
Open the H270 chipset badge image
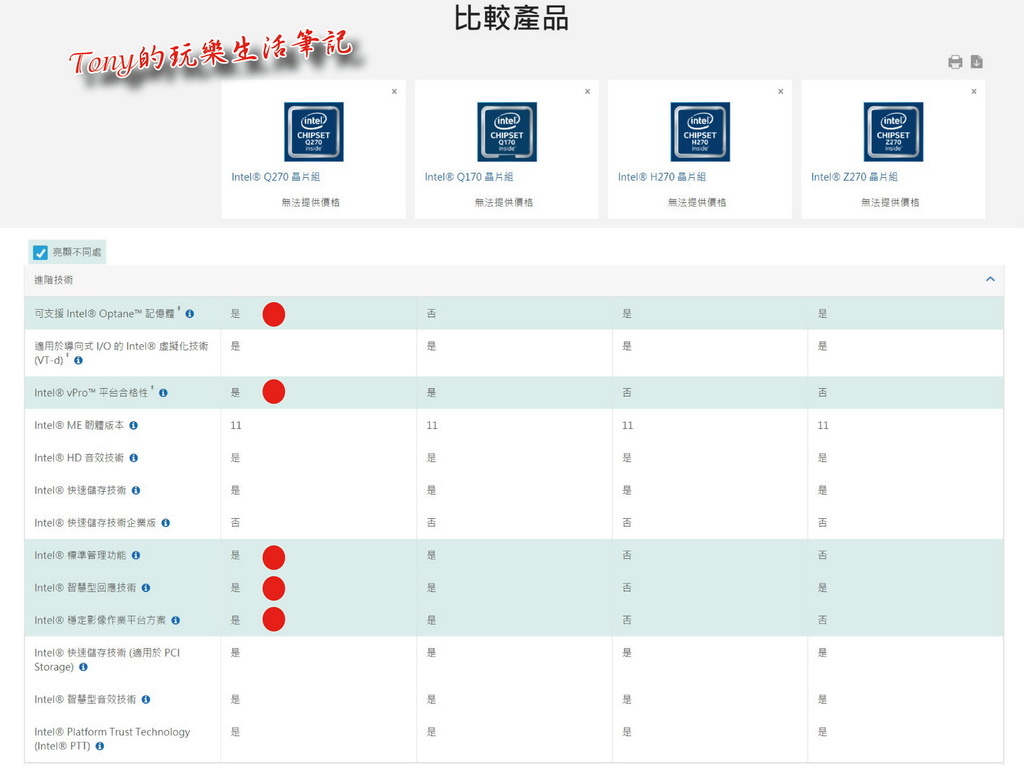click(x=700, y=132)
